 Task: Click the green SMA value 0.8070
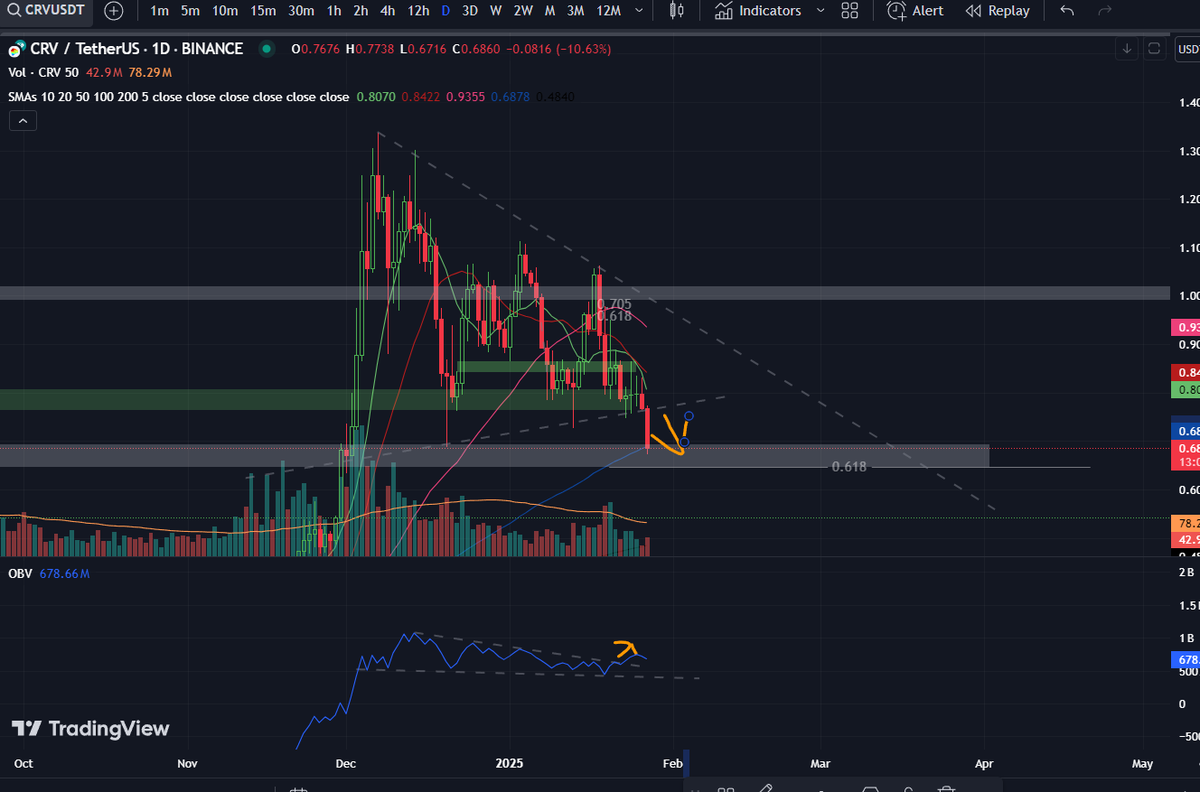[377, 97]
